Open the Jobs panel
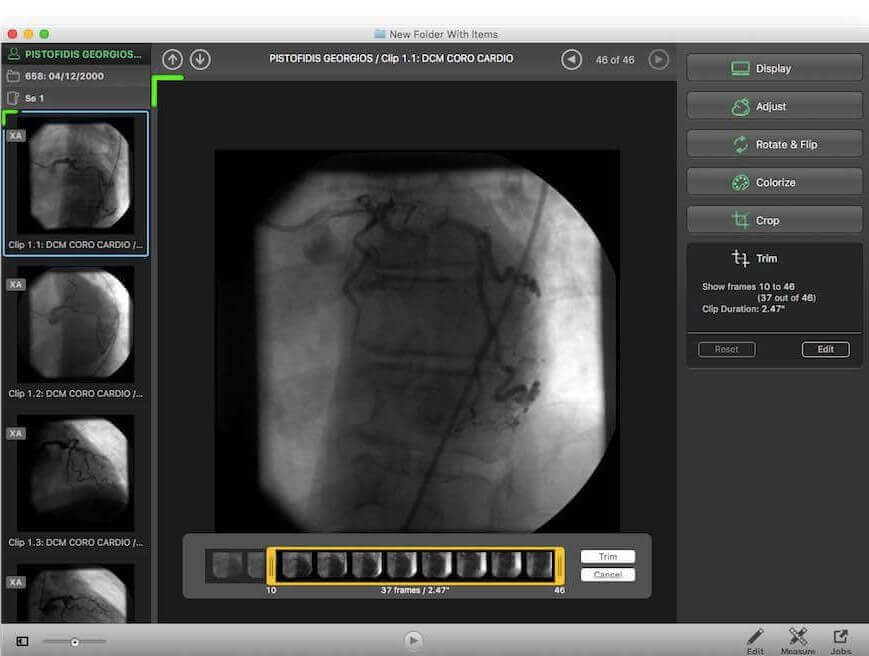The height and width of the screenshot is (656, 869). click(840, 637)
